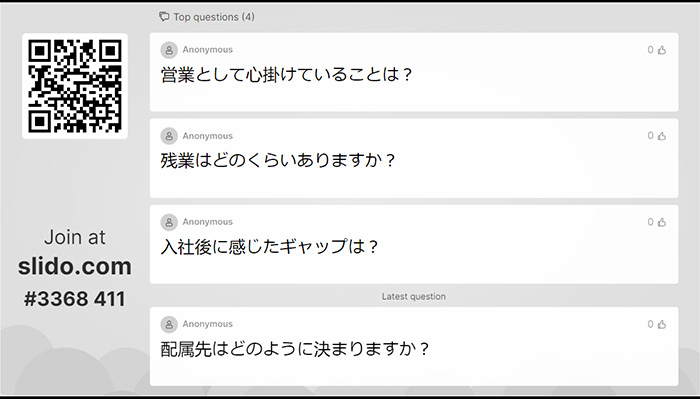
Task: Select the event code #3368 411
Action: click(x=75, y=299)
